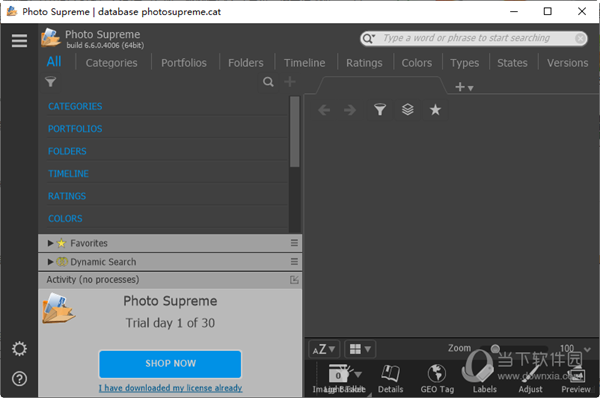Open the hamburger main menu
Image resolution: width=600 pixels, height=398 pixels.
(x=19, y=41)
